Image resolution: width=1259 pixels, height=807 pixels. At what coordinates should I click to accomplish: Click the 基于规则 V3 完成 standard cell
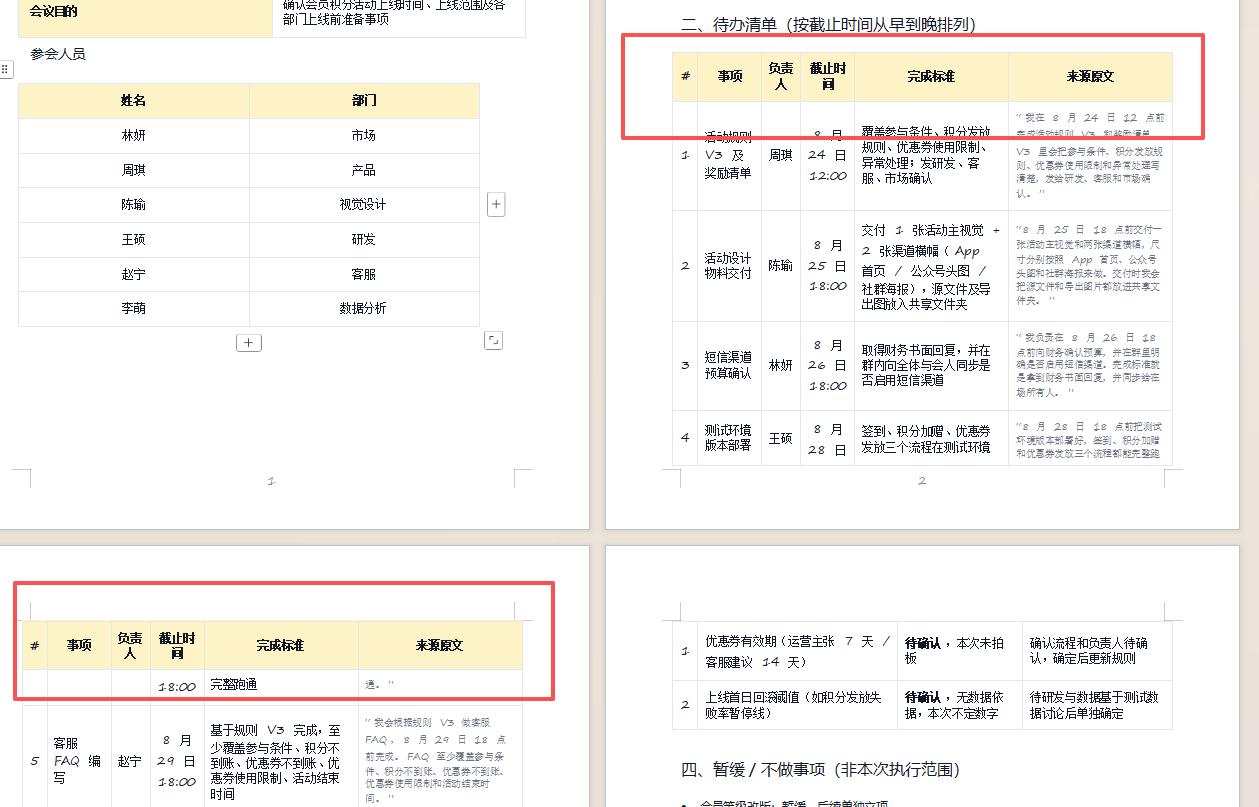(281, 761)
